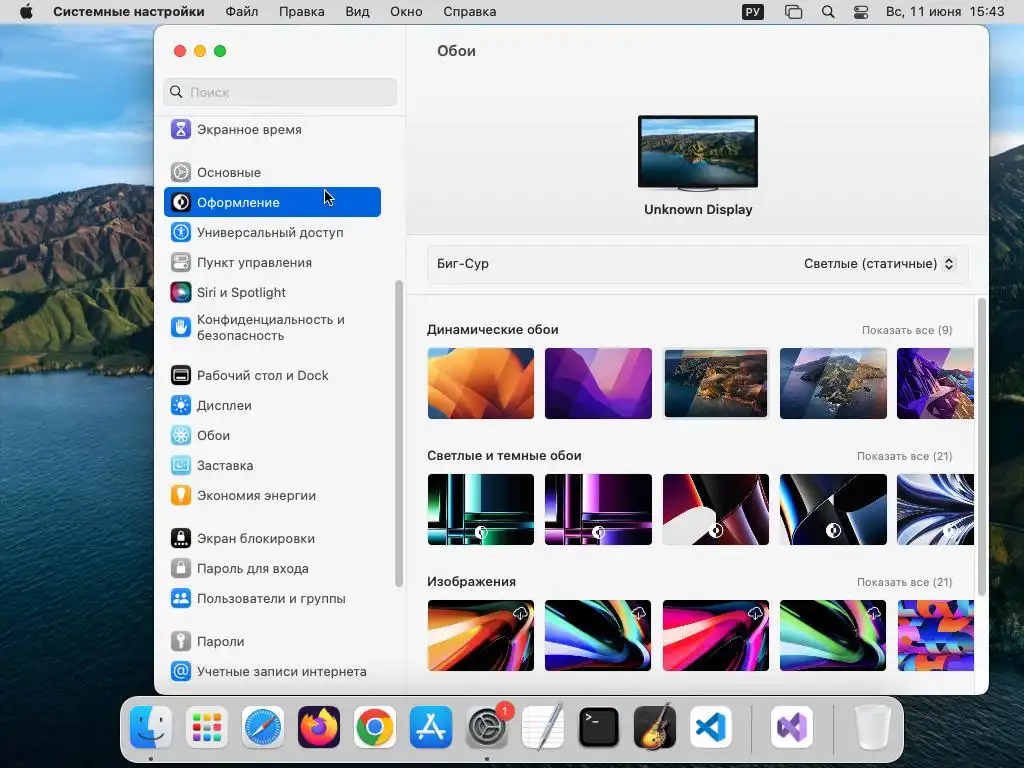Image resolution: width=1024 pixels, height=768 pixels.
Task: Open Control Center in menu bar
Action: click(861, 12)
